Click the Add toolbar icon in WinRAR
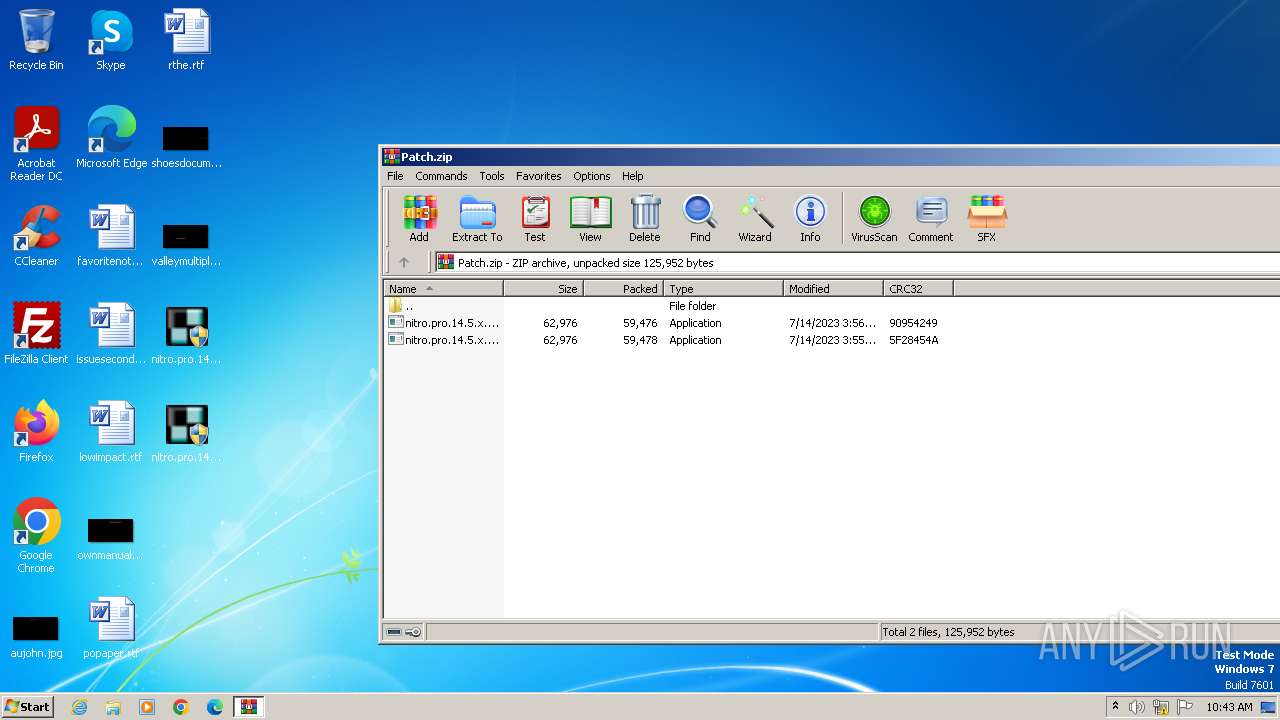Viewport: 1280px width, 720px height. [419, 219]
